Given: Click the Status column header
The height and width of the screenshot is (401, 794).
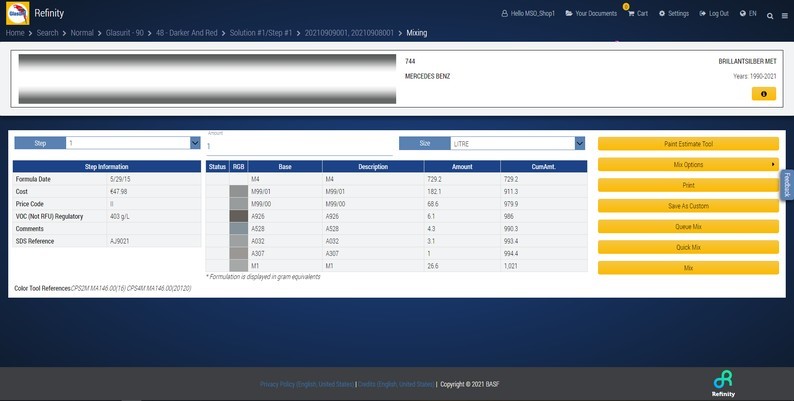Looking at the screenshot, I should click(217, 167).
